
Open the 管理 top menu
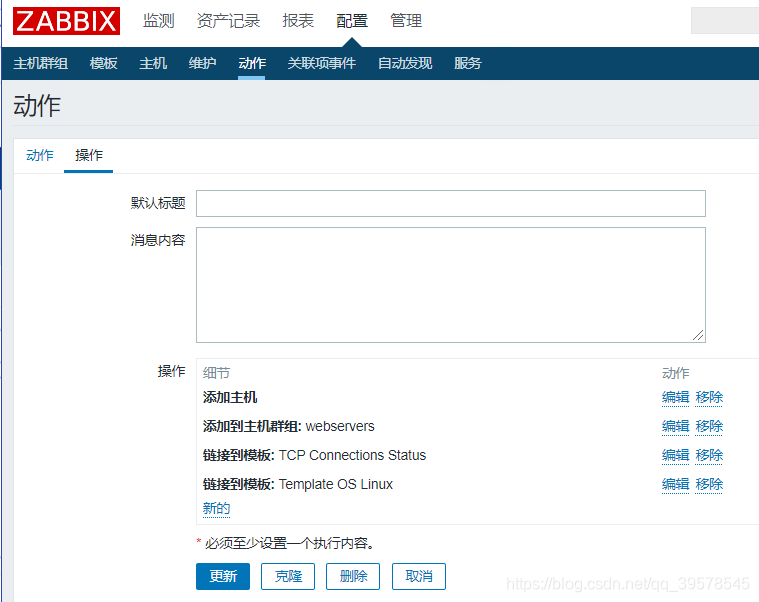[406, 21]
